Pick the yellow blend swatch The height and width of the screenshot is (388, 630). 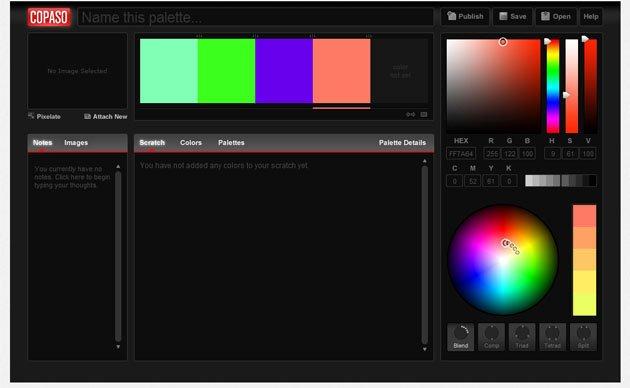click(585, 282)
